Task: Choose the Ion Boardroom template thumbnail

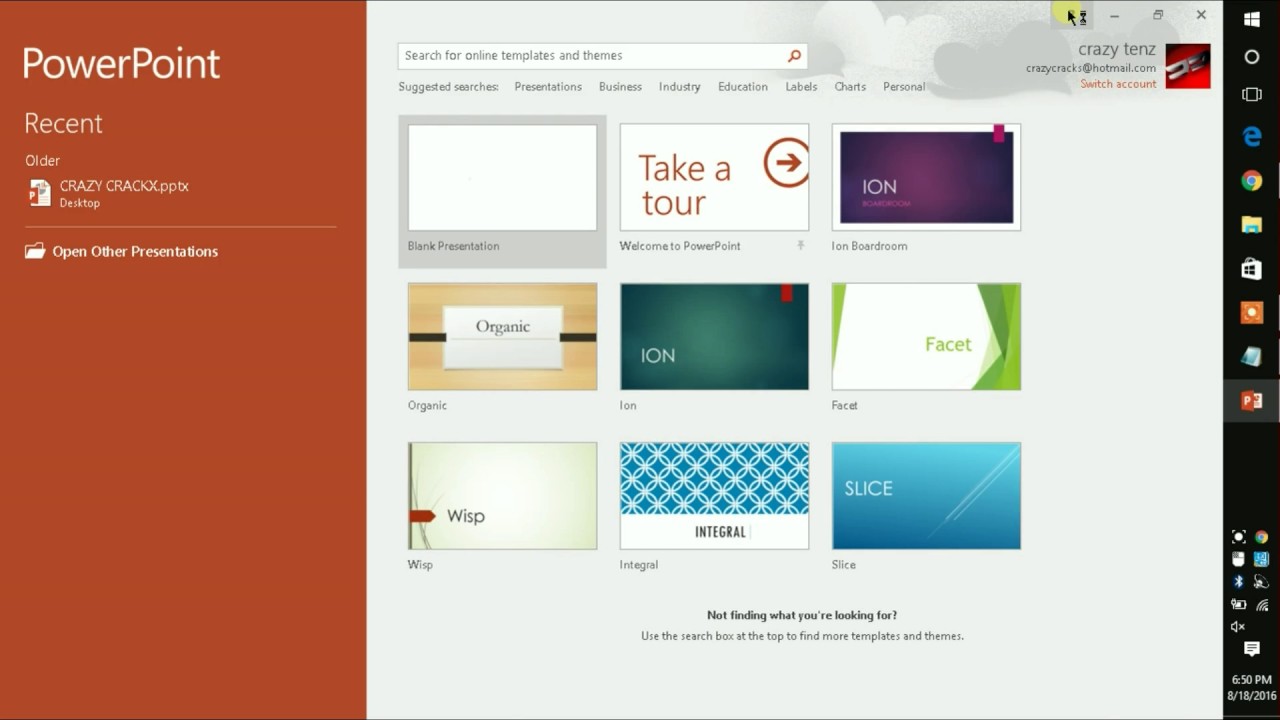Action: pos(926,178)
